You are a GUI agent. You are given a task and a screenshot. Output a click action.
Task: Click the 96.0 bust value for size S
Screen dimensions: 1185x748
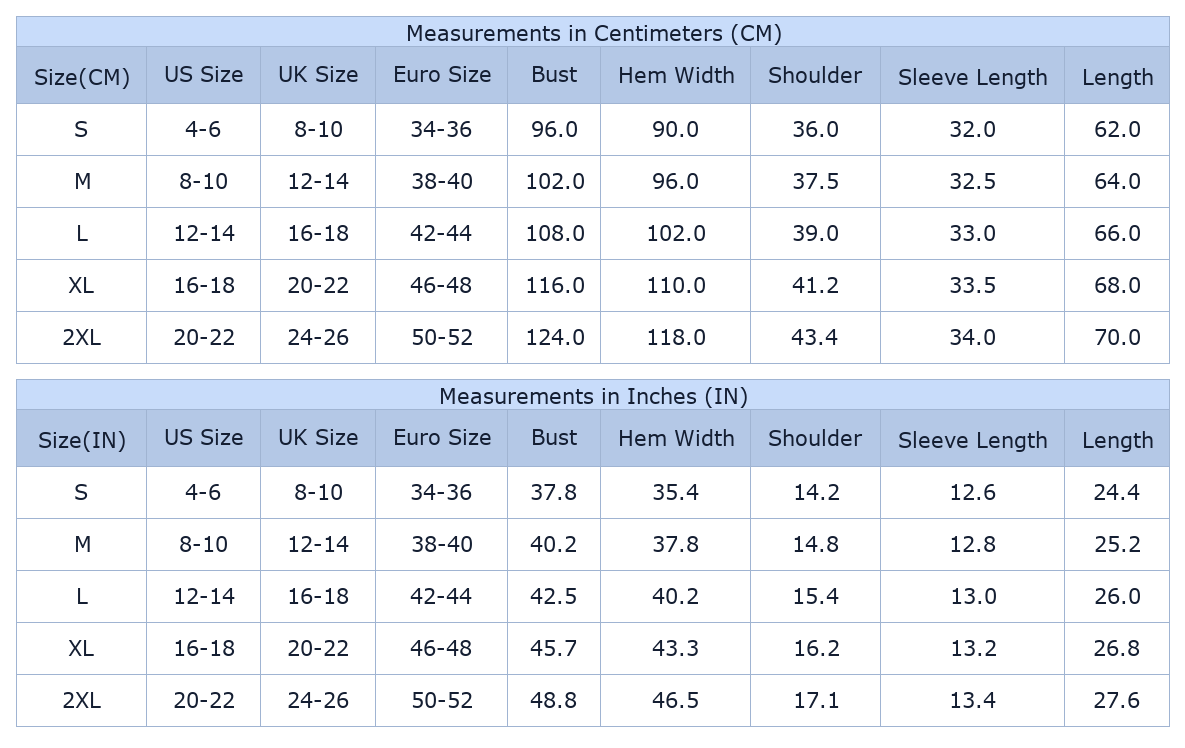tap(554, 130)
